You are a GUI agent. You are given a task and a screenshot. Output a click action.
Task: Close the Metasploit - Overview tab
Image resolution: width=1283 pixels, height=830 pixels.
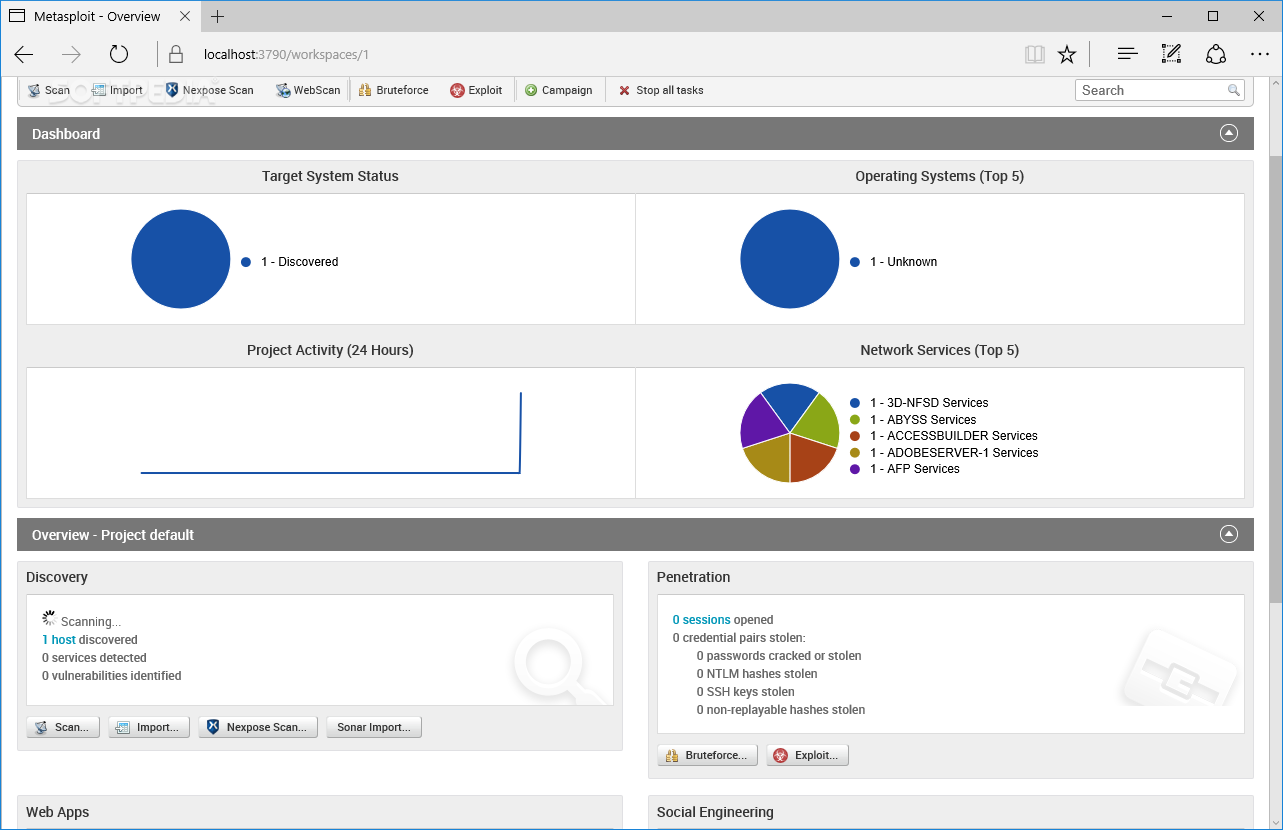[183, 16]
